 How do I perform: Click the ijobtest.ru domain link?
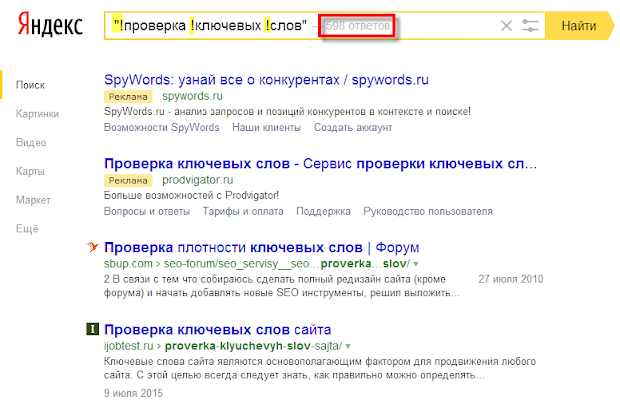pos(129,346)
